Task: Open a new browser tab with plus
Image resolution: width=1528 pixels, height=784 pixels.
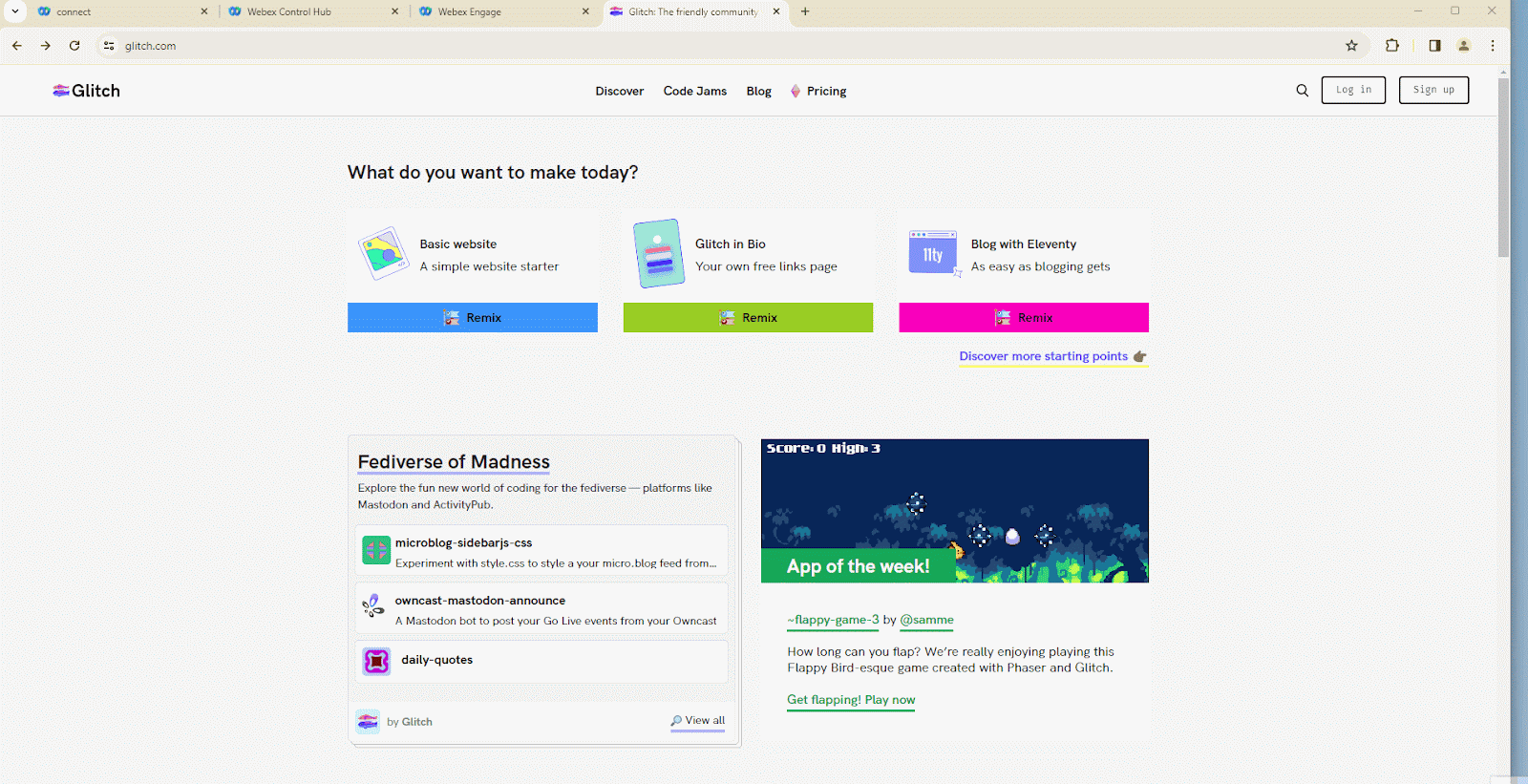Action: point(805,11)
